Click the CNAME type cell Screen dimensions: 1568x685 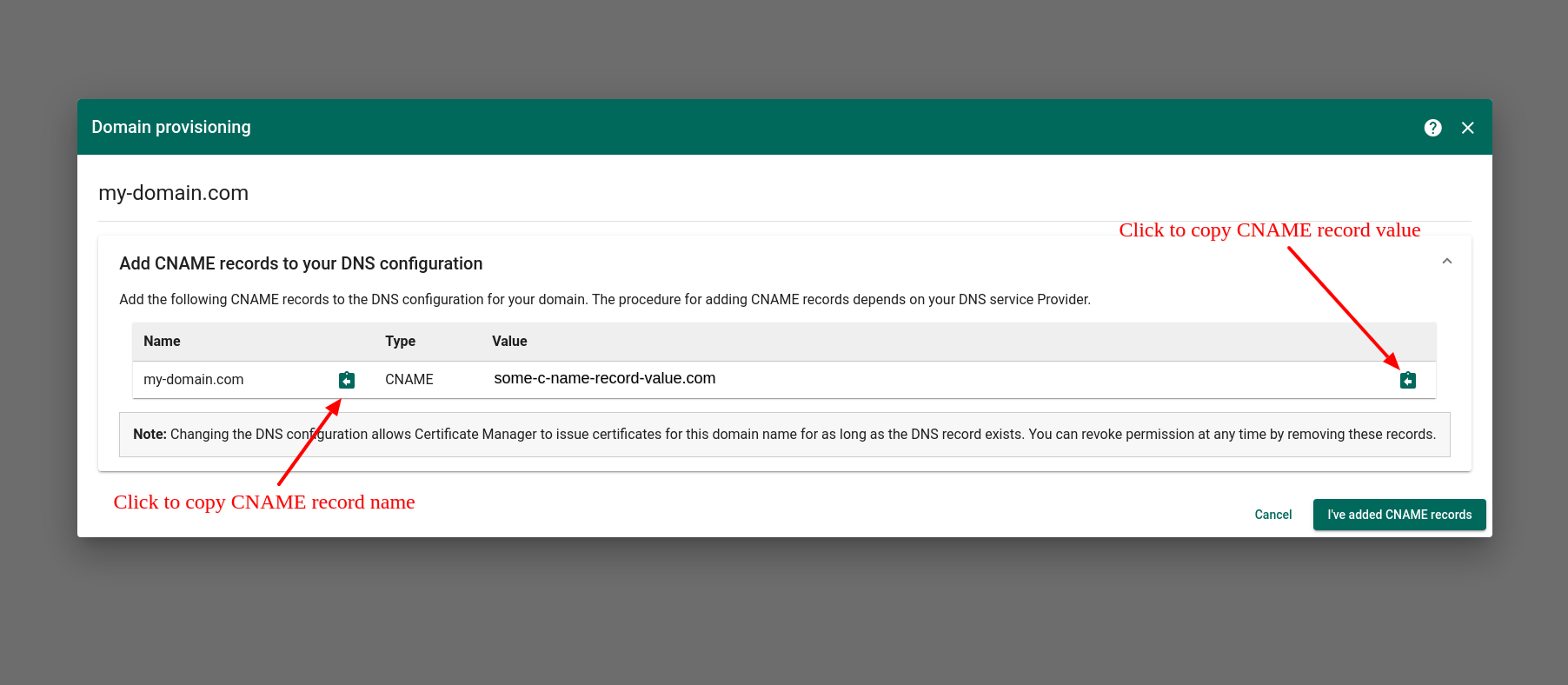409,380
